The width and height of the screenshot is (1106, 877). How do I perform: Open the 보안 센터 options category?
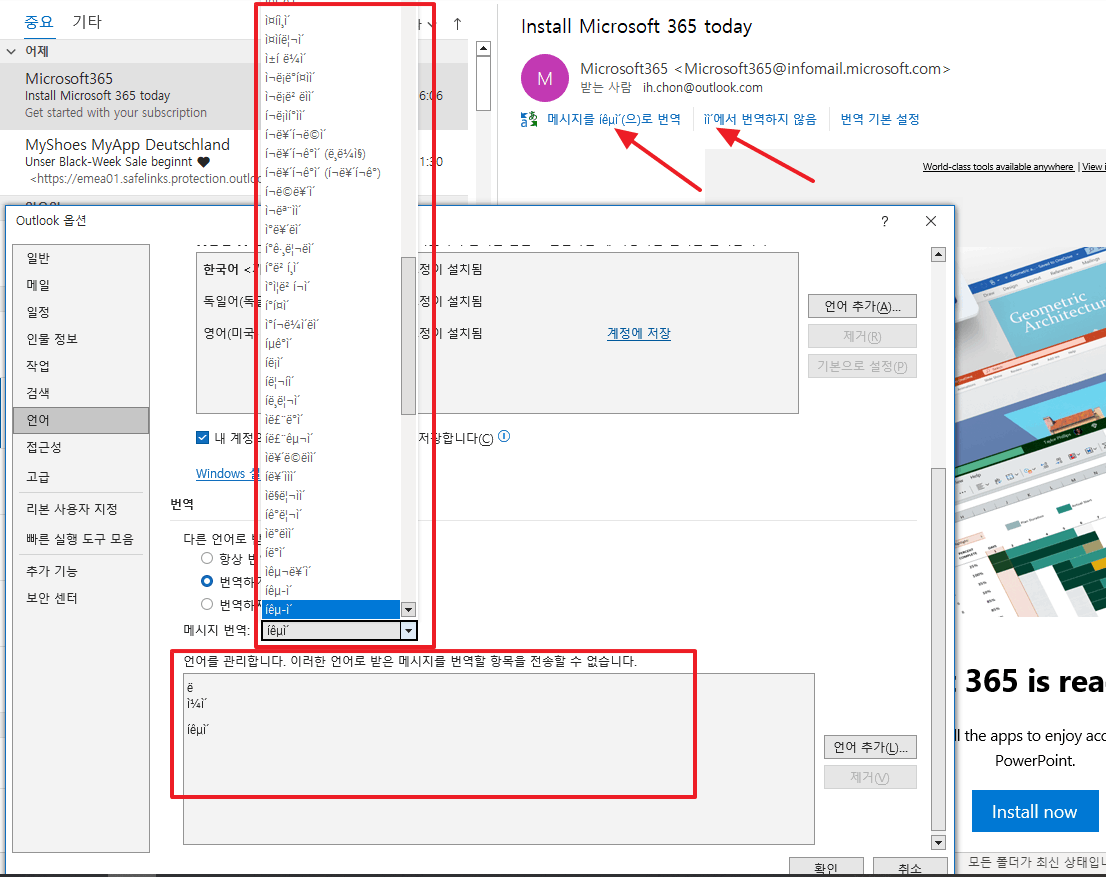(81, 598)
